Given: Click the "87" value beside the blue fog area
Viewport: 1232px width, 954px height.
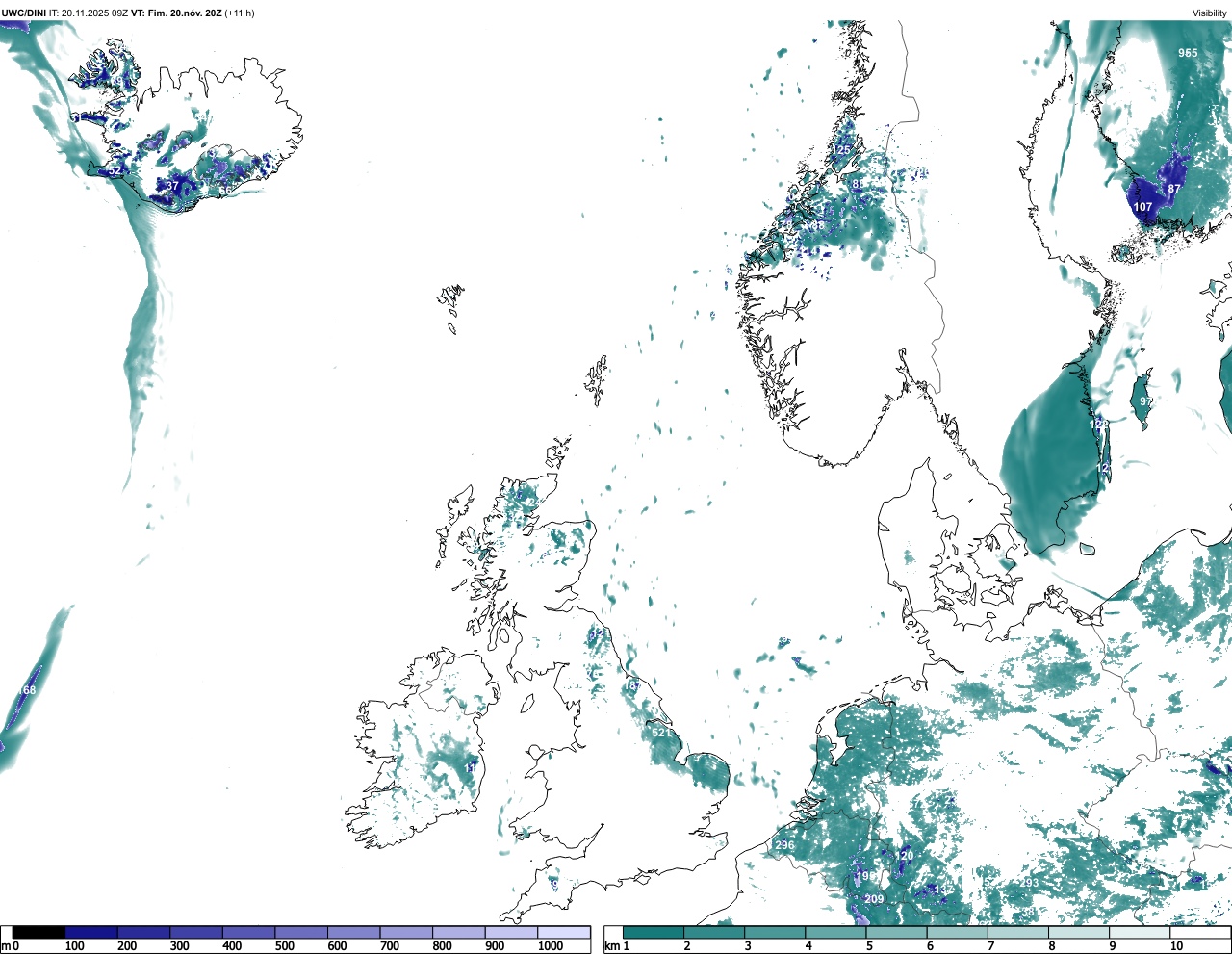Looking at the screenshot, I should (x=1174, y=189).
